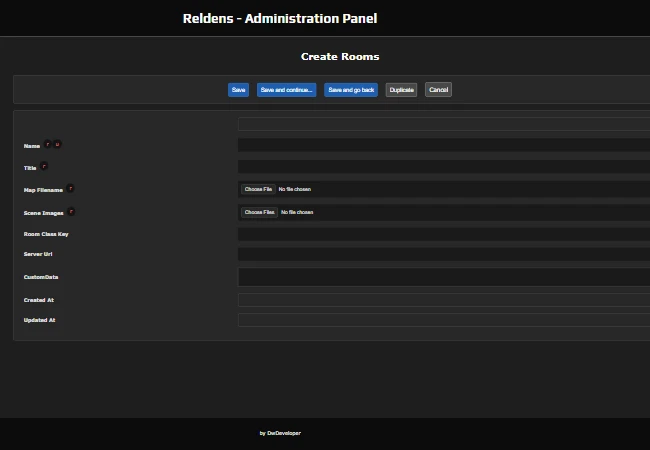Click the 'Server Url' label
The image size is (650, 450).
[x=38, y=254]
